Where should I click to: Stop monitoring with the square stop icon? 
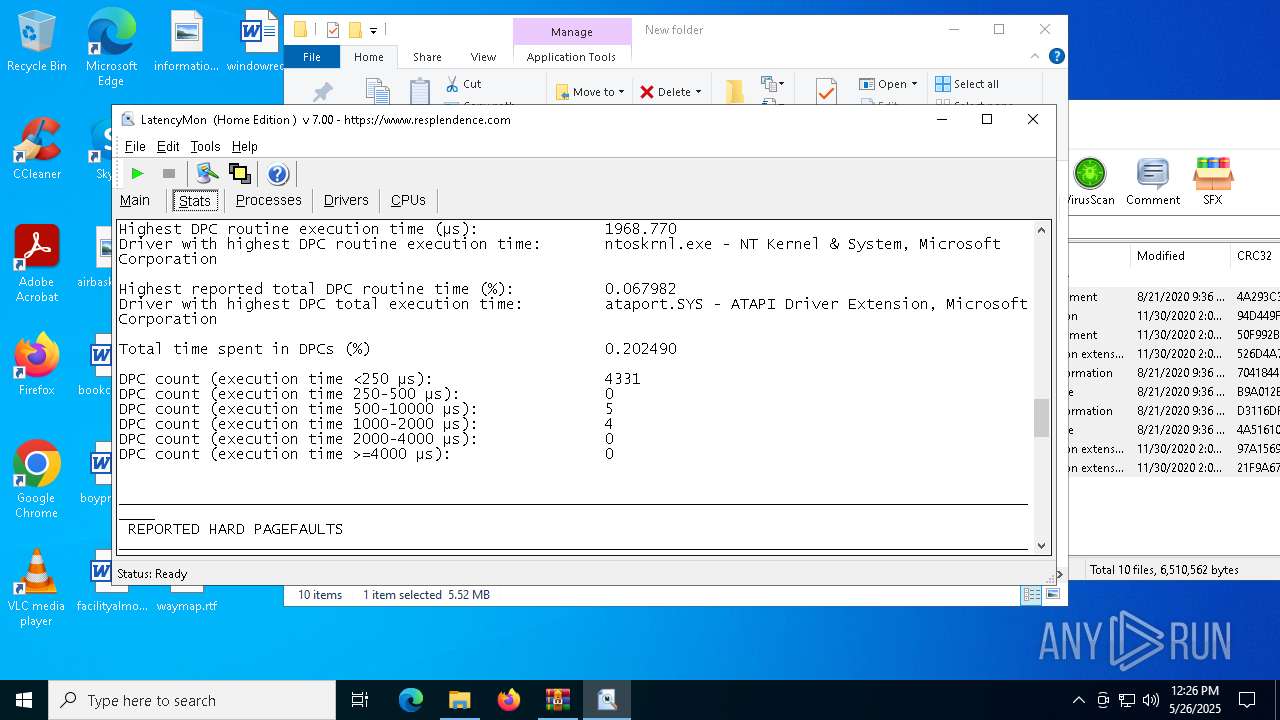click(x=169, y=174)
